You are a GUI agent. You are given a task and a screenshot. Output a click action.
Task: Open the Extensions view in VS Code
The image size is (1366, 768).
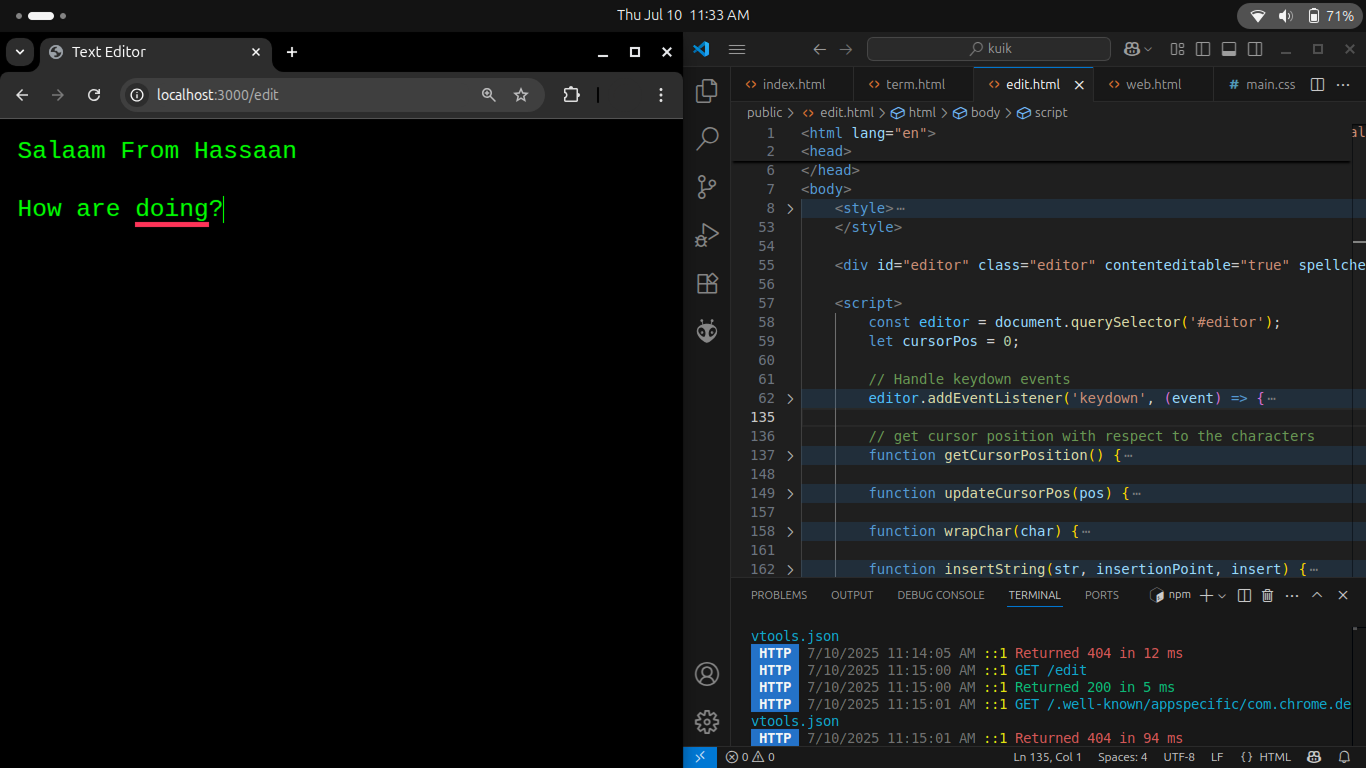707,283
